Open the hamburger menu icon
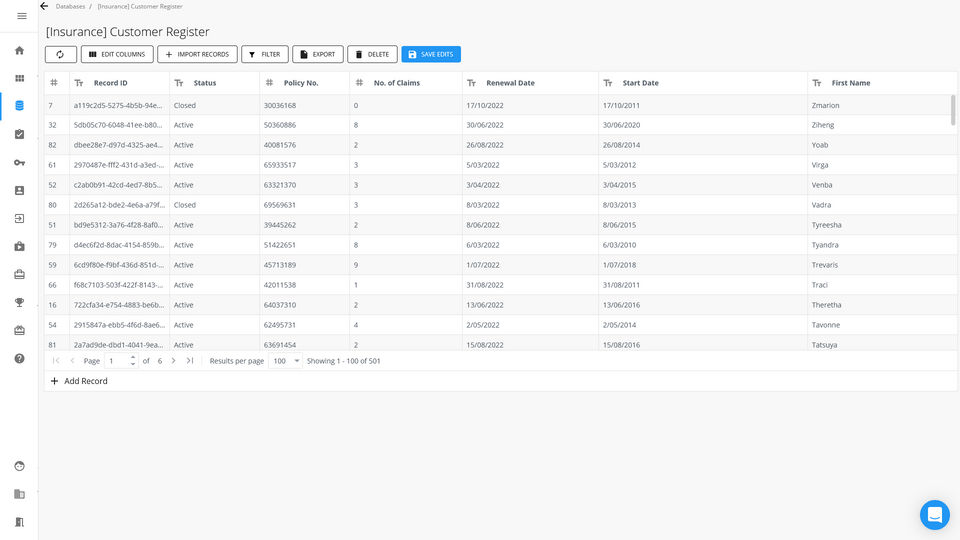 click(x=22, y=16)
